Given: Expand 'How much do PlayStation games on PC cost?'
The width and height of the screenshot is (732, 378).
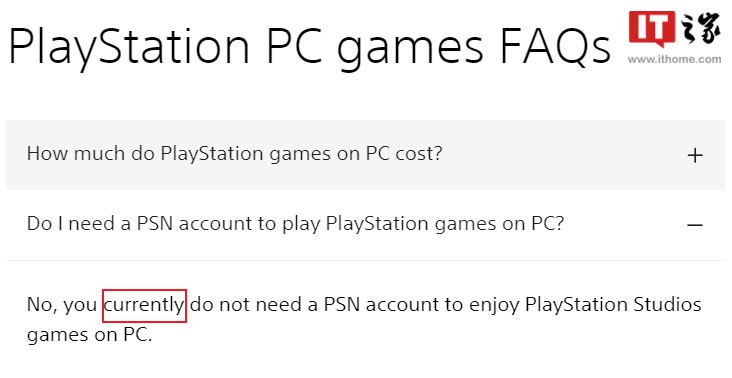Looking at the screenshot, I should point(234,154).
